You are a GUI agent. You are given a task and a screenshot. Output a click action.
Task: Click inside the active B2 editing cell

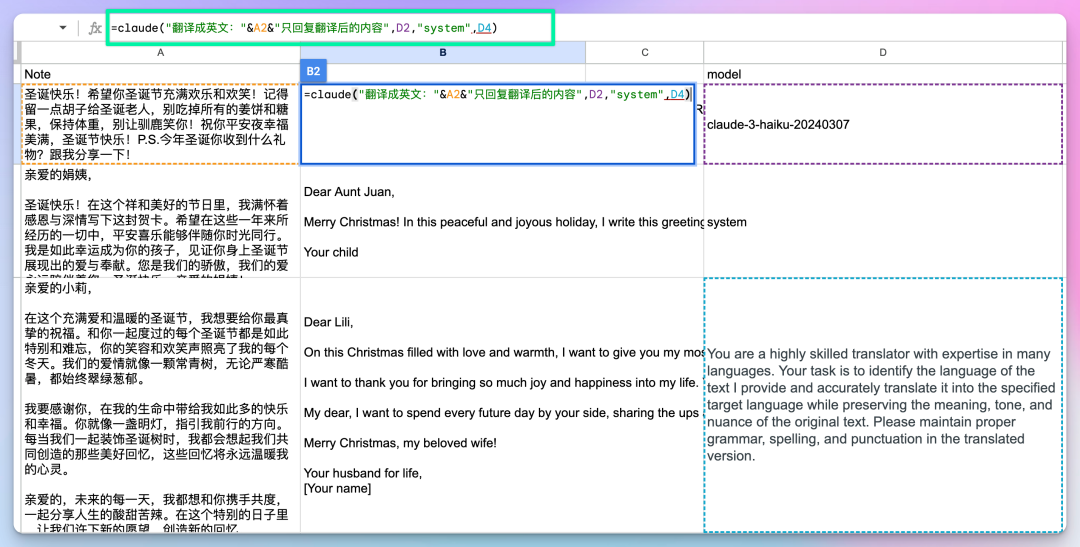497,135
